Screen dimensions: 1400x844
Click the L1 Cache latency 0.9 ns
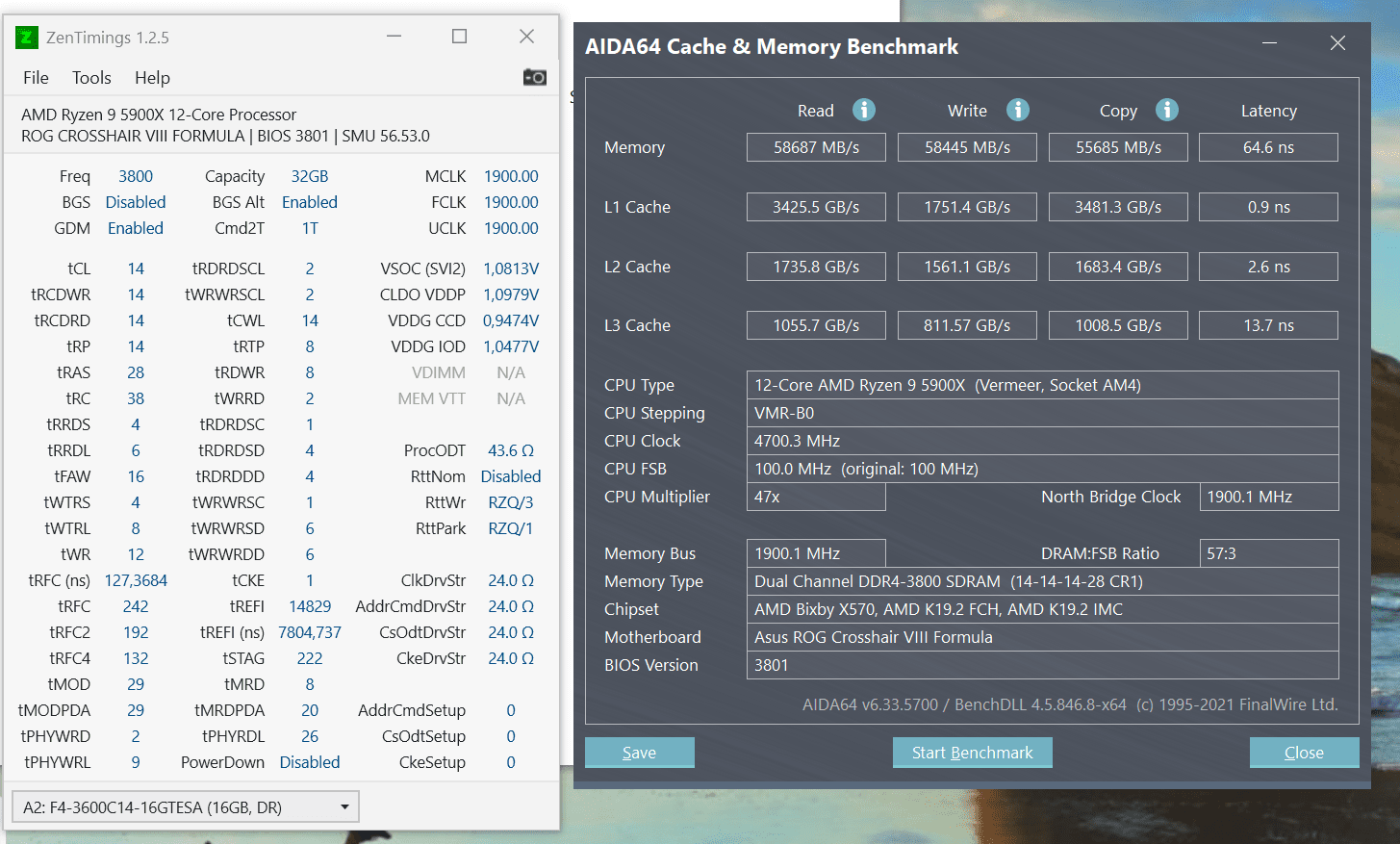tap(1269, 207)
